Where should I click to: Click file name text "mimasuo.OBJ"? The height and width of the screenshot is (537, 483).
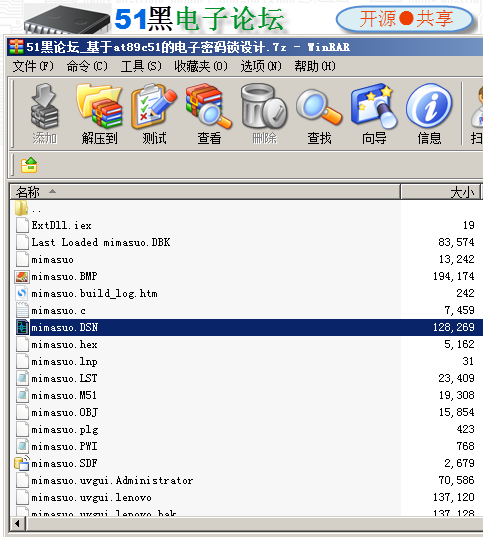tap(64, 412)
